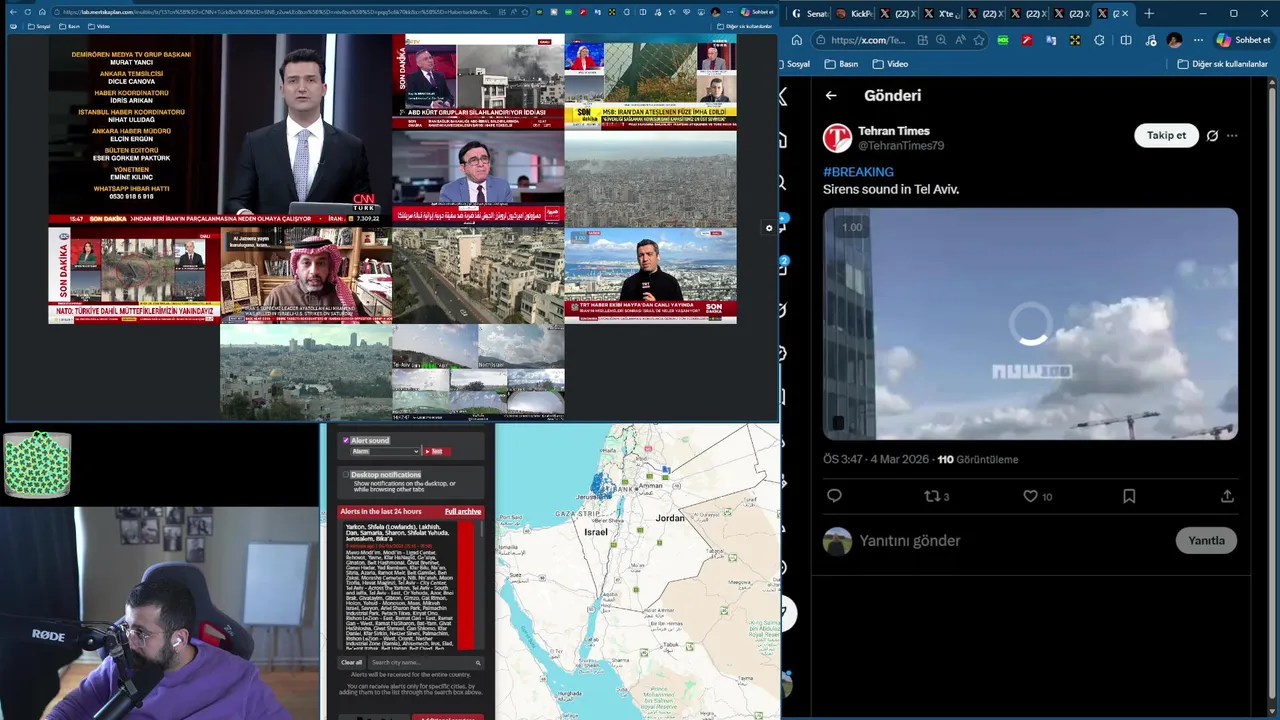
Task: Click the yellow-black extension icon in right toolbar
Action: pyautogui.click(x=1075, y=40)
